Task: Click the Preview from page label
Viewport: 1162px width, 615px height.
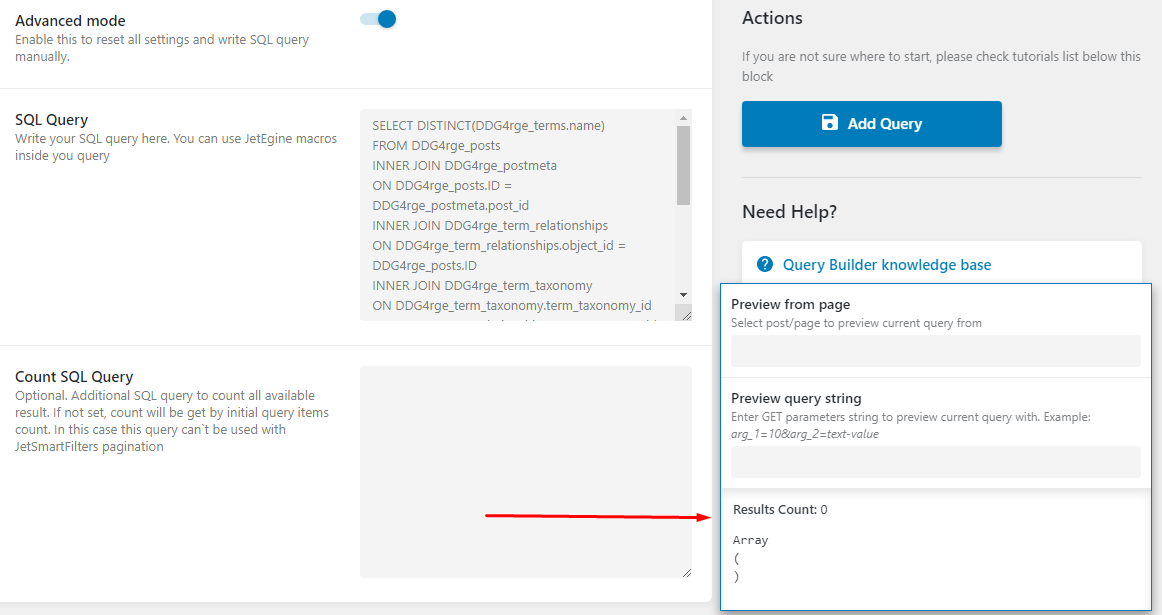Action: pyautogui.click(x=790, y=305)
